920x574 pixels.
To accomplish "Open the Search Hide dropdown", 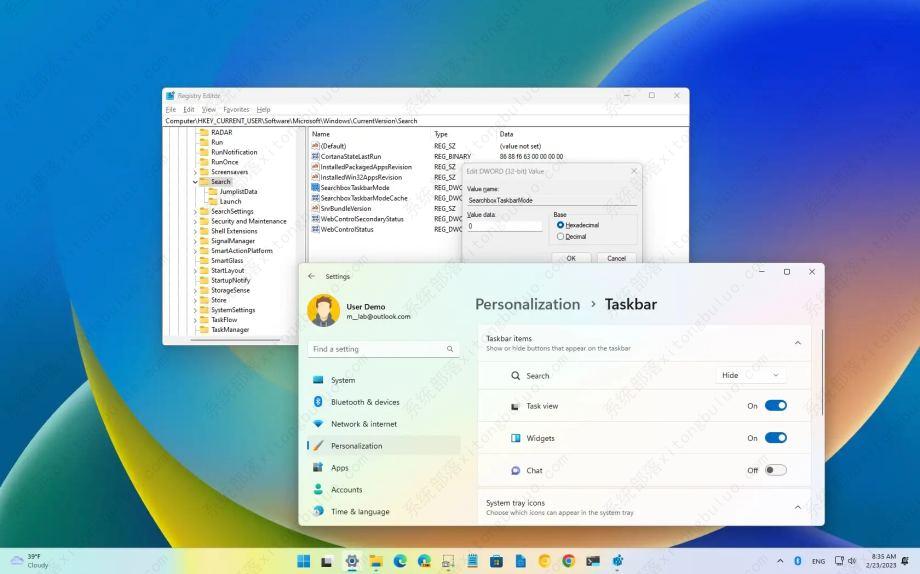I will (x=751, y=376).
